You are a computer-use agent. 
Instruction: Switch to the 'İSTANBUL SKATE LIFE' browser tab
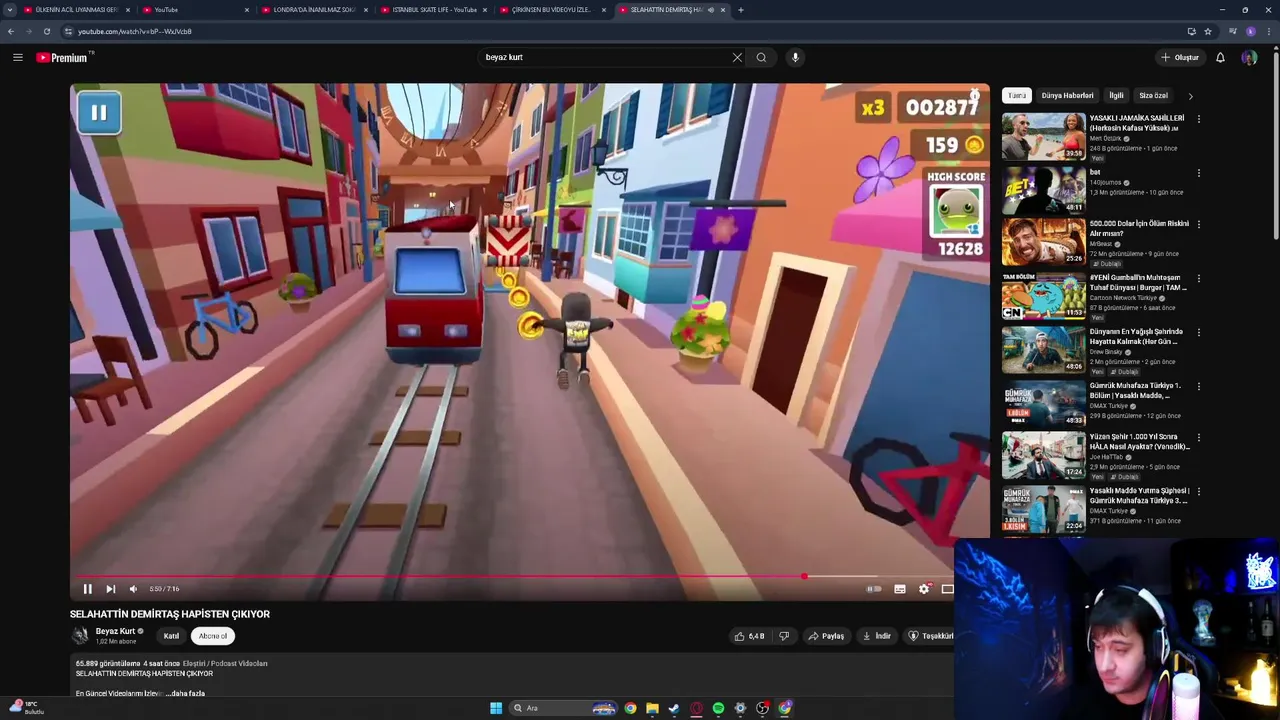(434, 10)
